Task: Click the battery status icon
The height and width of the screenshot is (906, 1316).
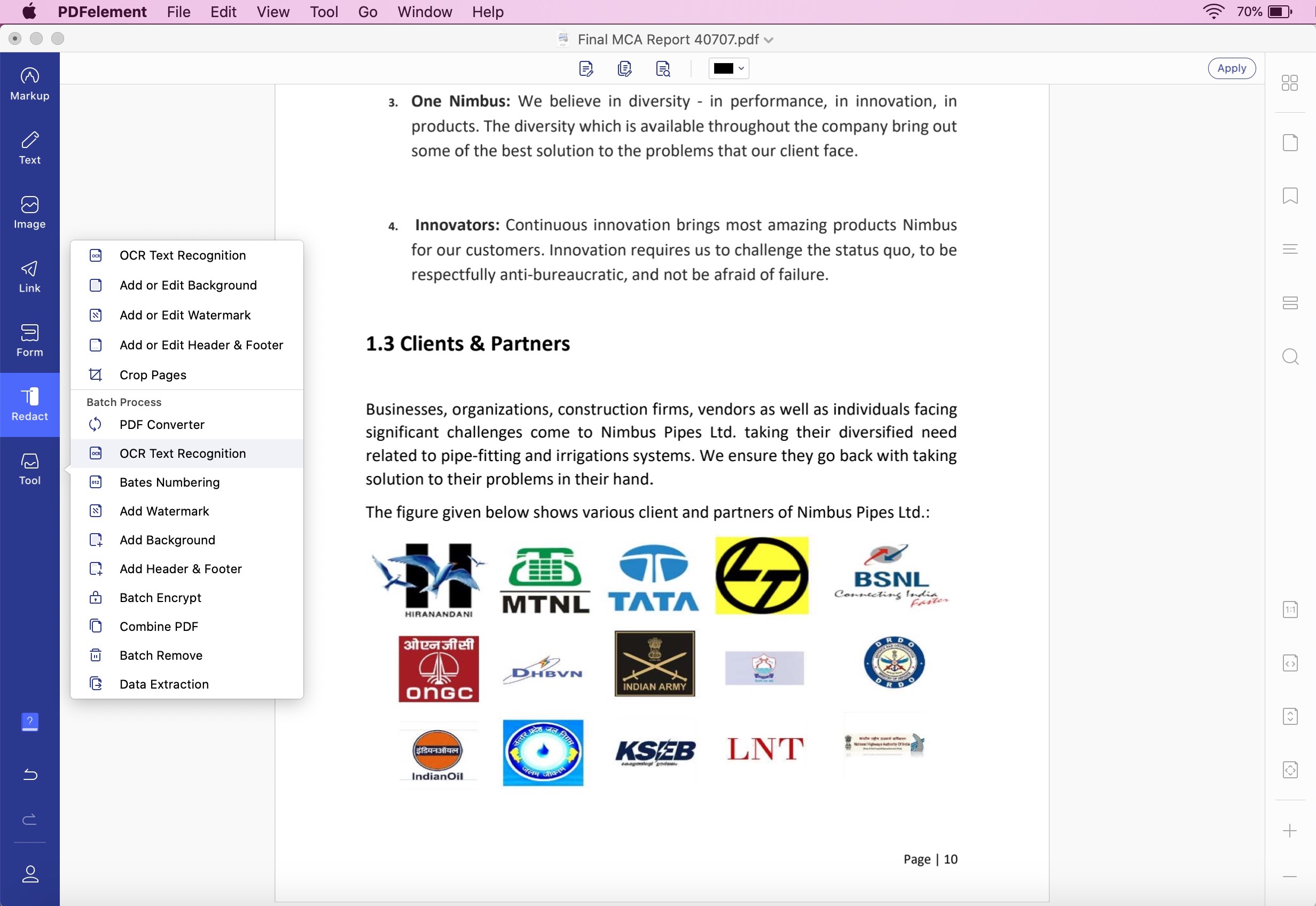Action: coord(1280,11)
